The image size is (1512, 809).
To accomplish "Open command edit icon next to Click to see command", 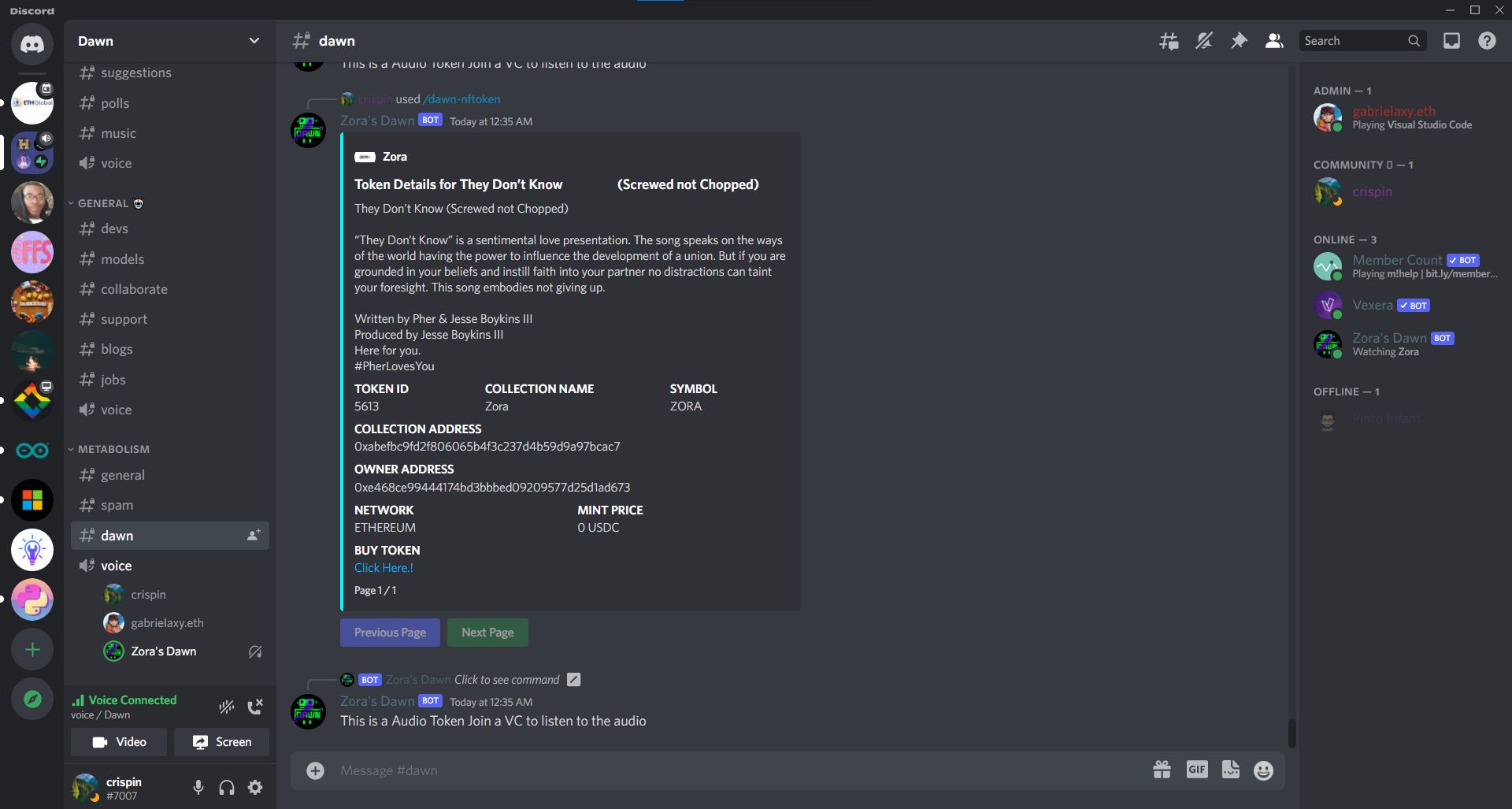I will (574, 680).
